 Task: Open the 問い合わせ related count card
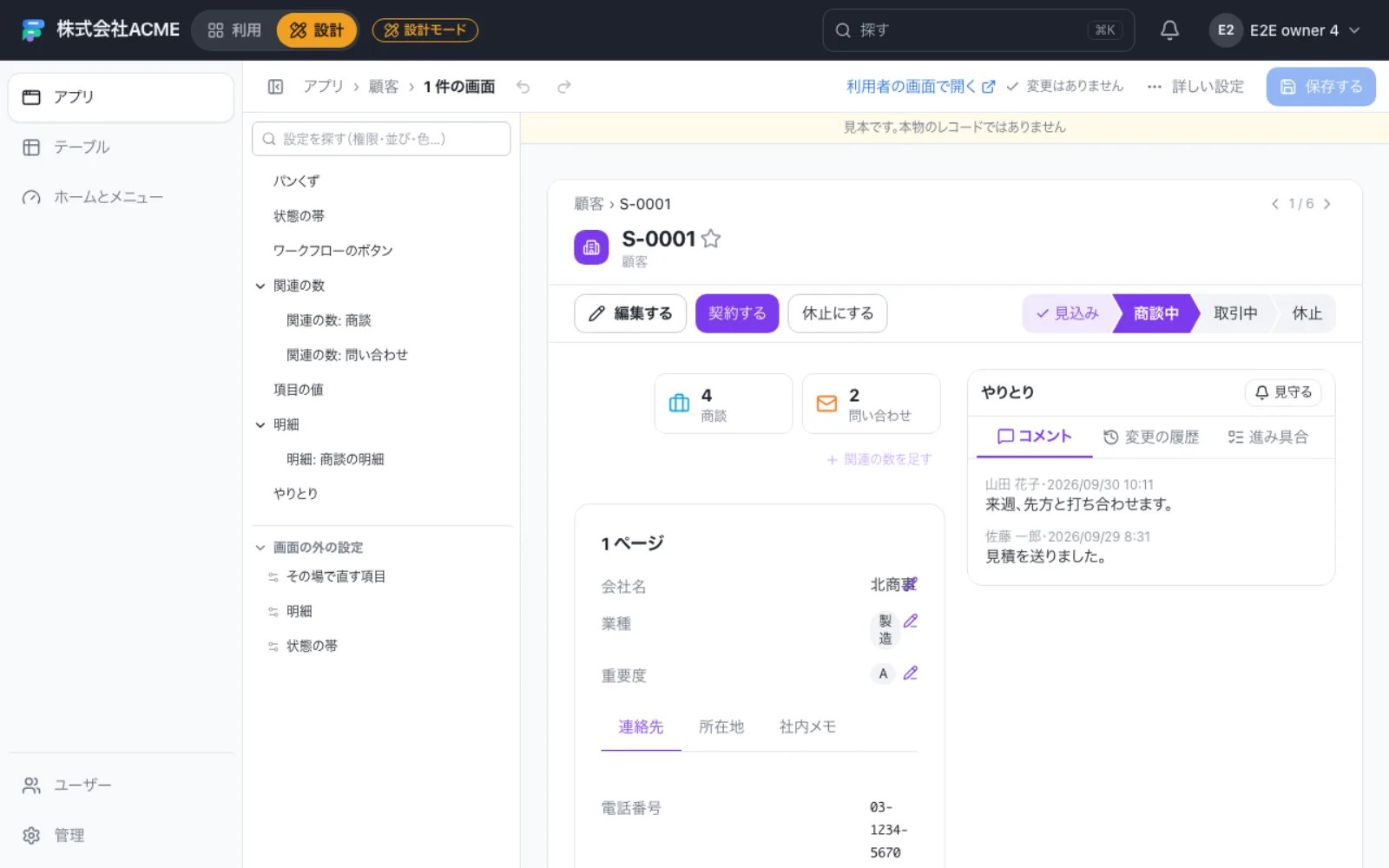point(871,404)
